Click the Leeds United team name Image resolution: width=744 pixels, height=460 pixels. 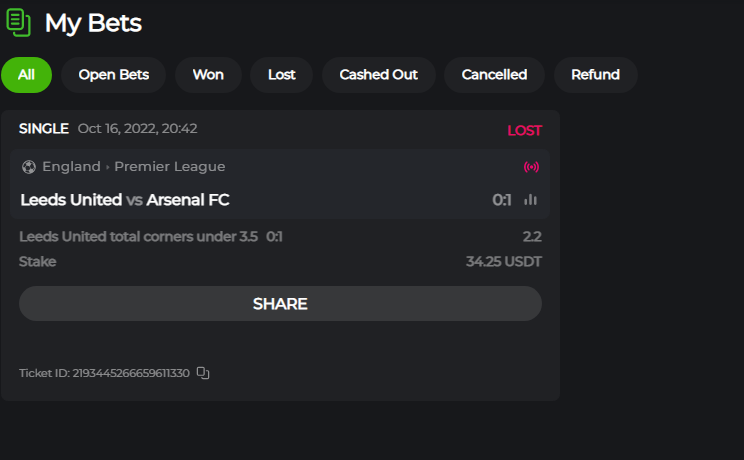point(71,200)
